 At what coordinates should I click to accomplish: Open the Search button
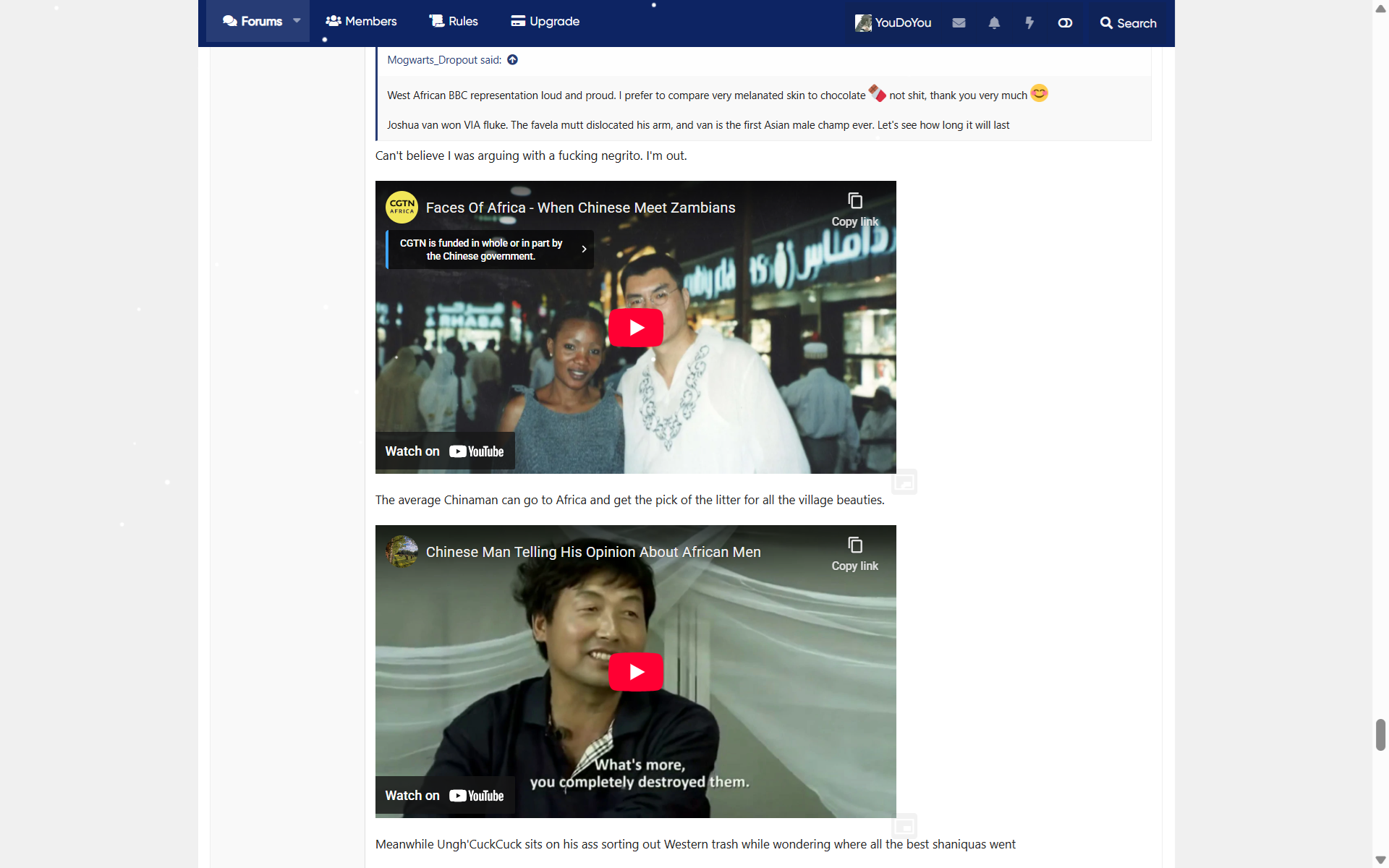(x=1128, y=23)
